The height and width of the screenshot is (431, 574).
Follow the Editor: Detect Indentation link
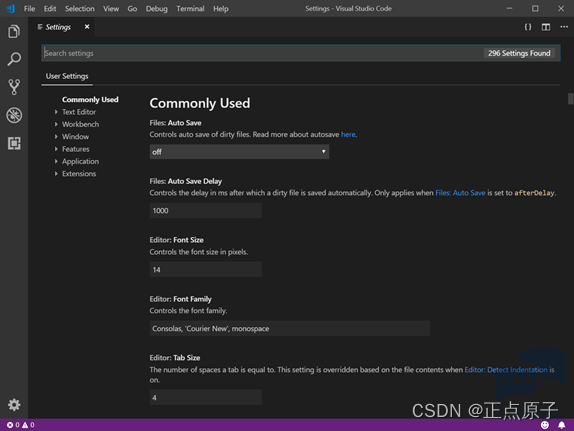(x=506, y=370)
